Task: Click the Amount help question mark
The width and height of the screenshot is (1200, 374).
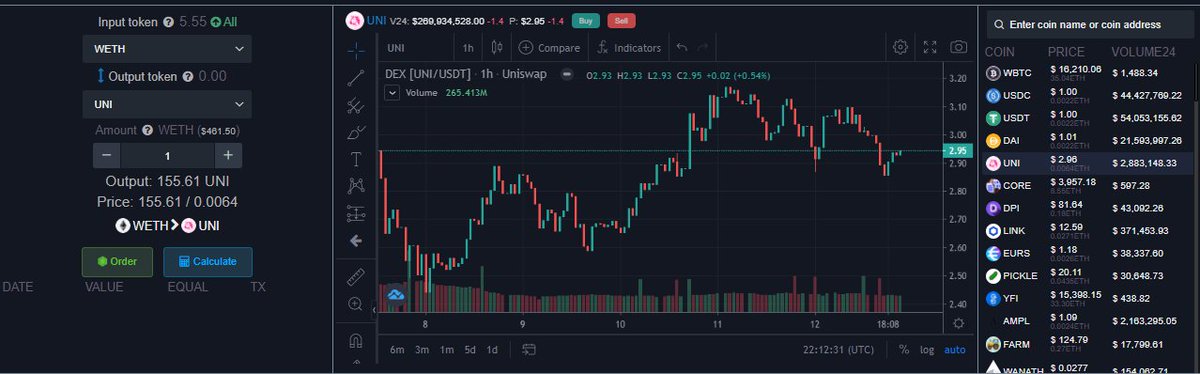Action: click(148, 130)
